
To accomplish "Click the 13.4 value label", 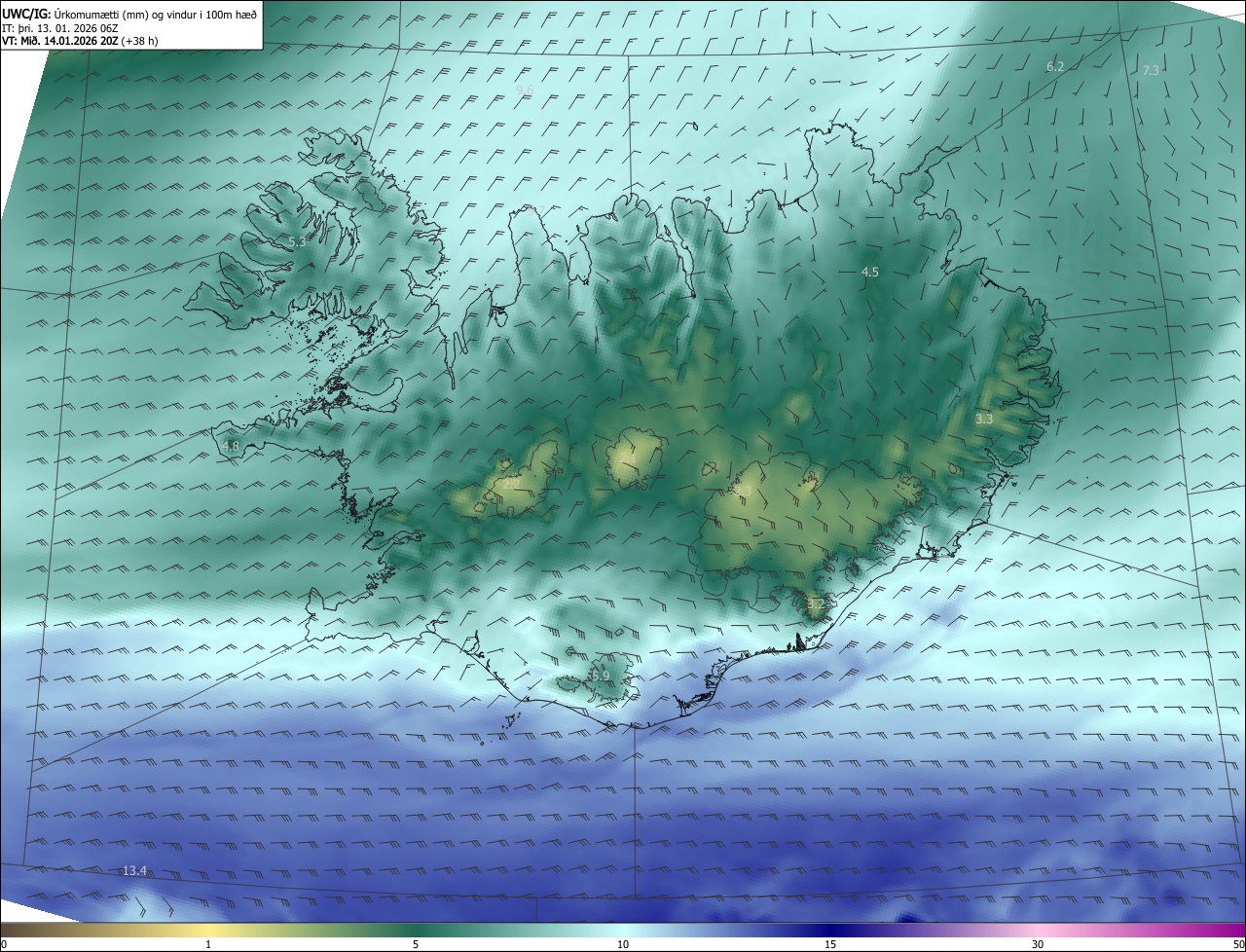I will tap(134, 870).
